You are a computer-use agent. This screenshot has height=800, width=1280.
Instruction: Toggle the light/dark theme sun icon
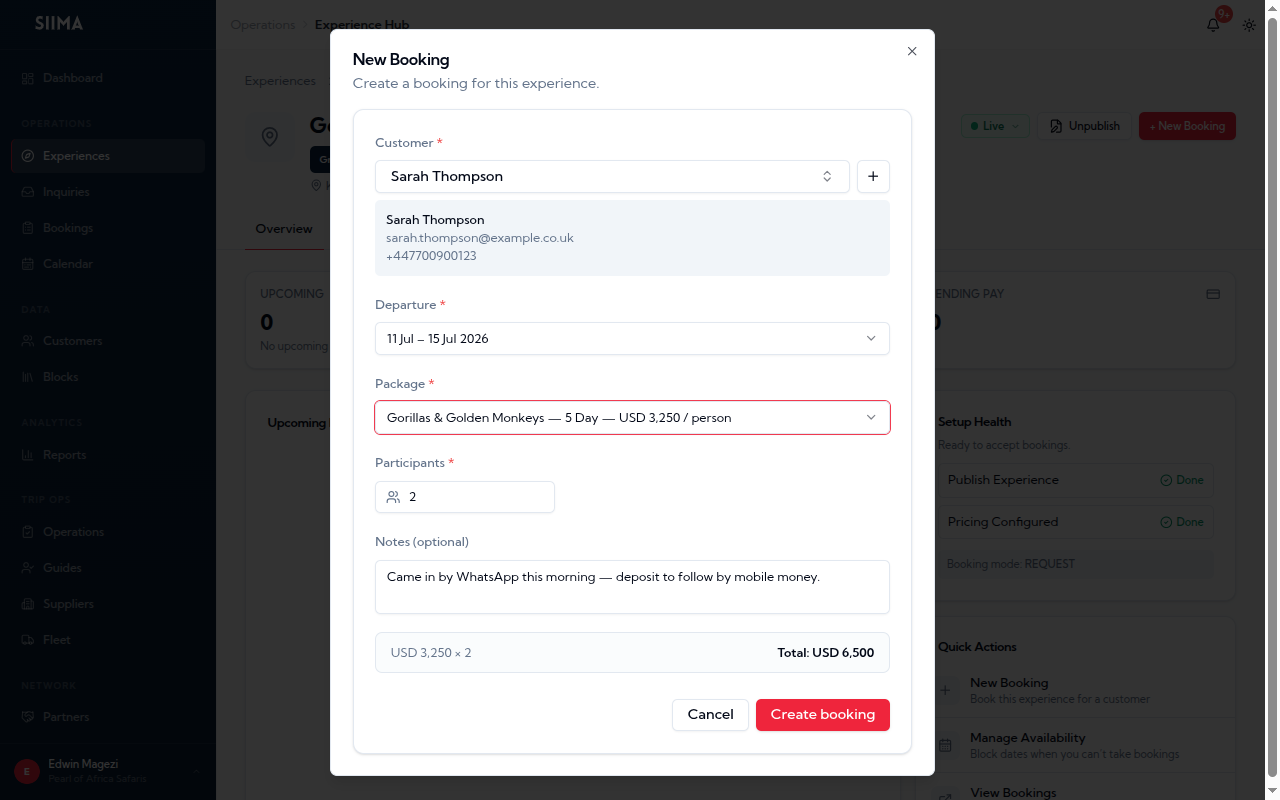(x=1249, y=25)
